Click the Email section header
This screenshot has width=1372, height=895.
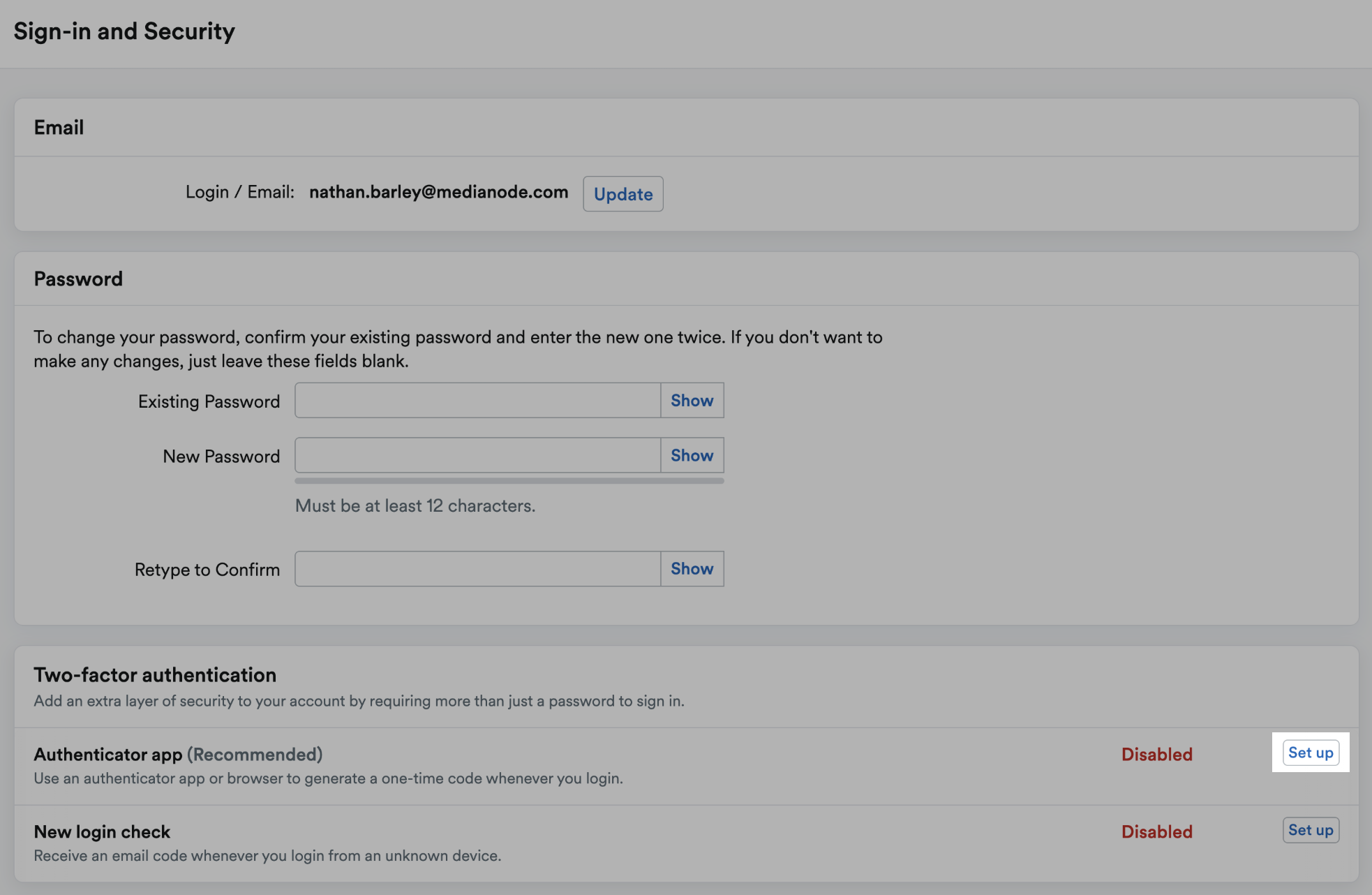tap(59, 127)
